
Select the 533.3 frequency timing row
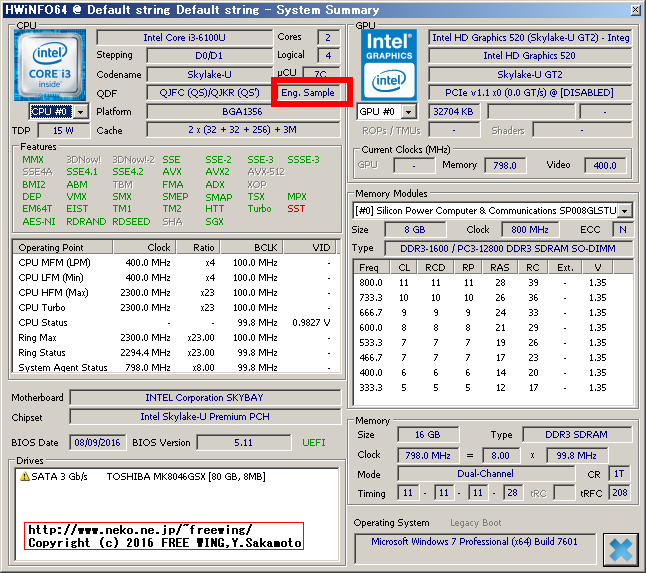click(493, 343)
